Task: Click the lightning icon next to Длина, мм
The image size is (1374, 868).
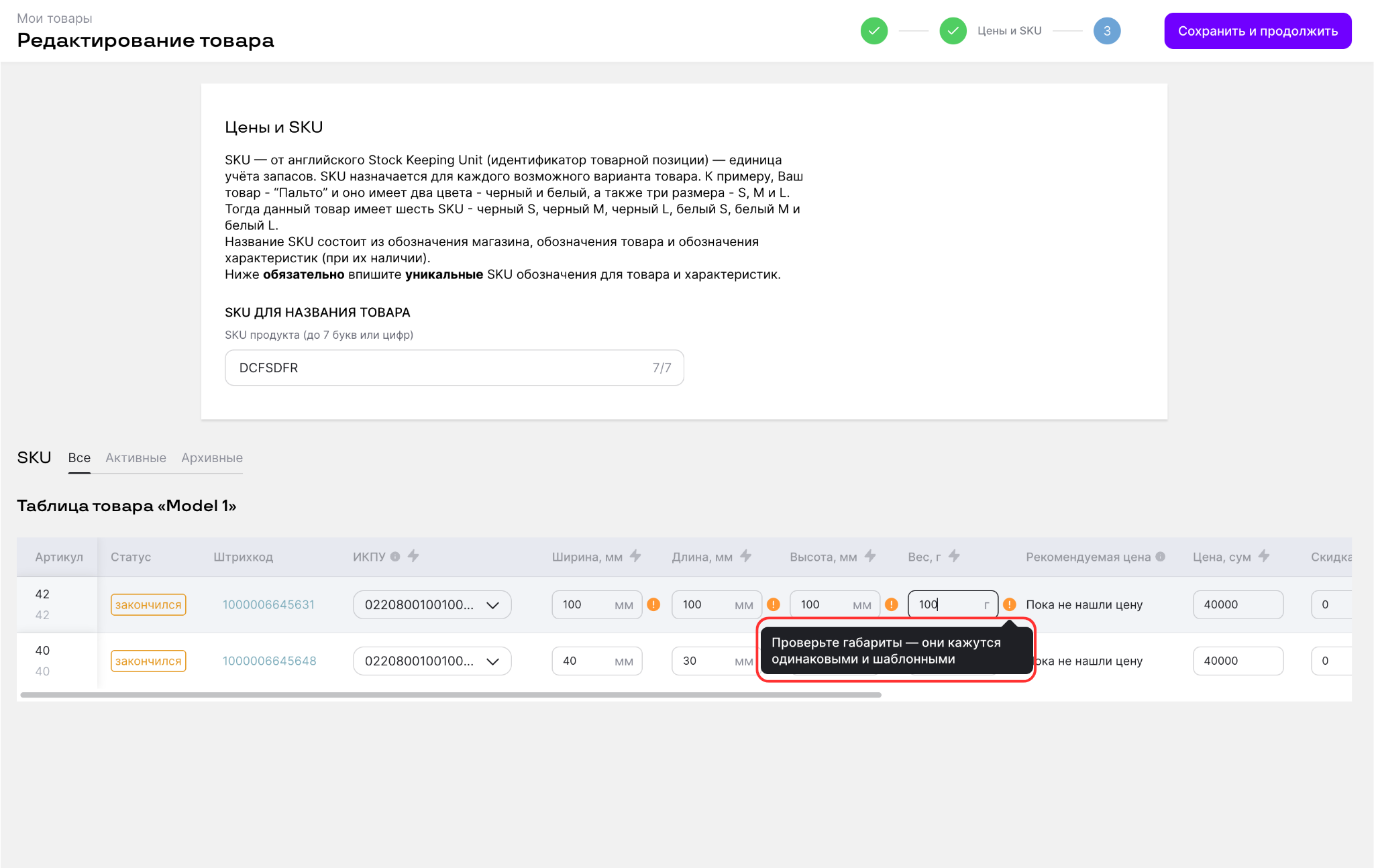Action: click(x=745, y=556)
